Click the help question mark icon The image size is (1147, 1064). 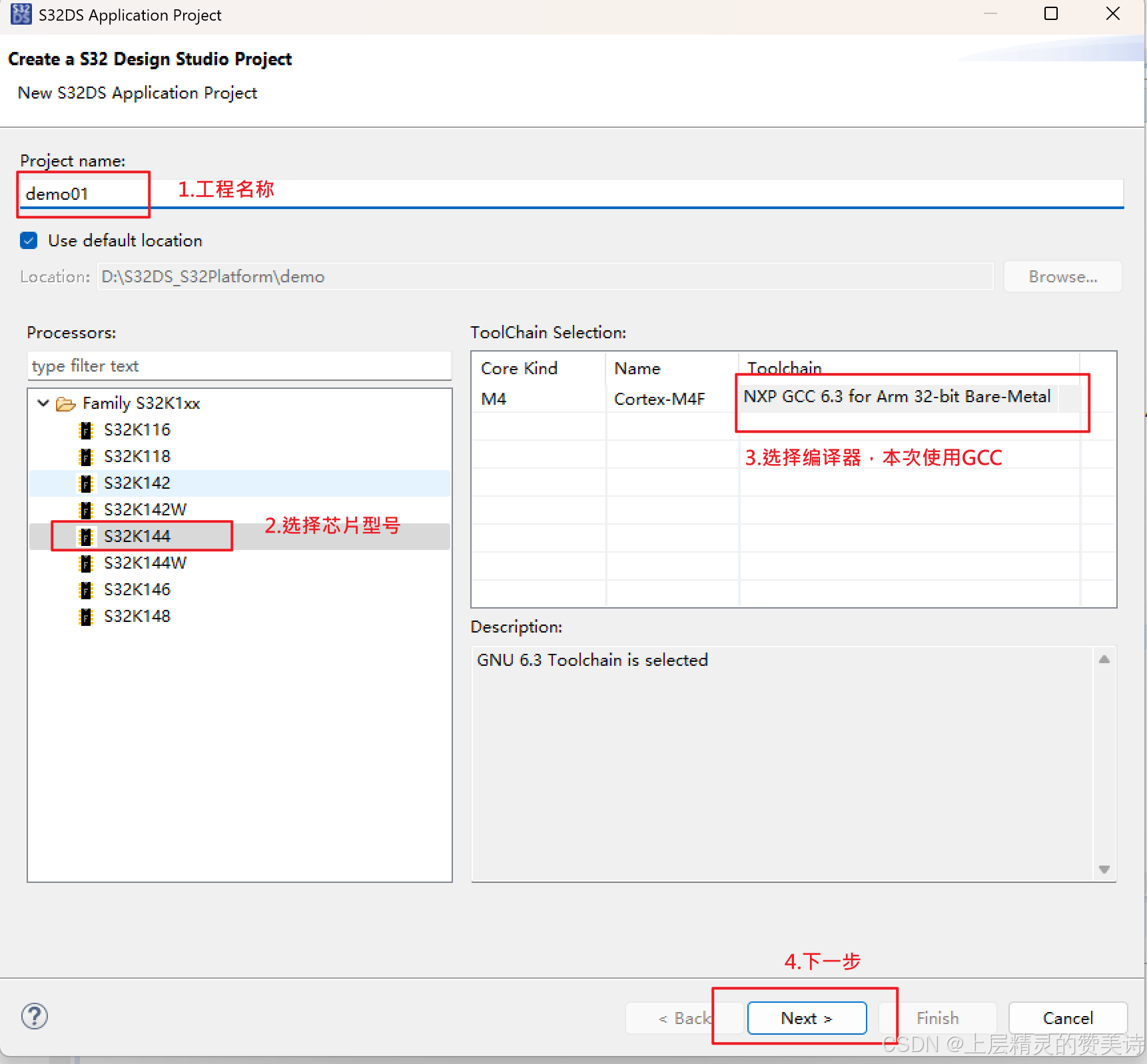[x=34, y=1016]
